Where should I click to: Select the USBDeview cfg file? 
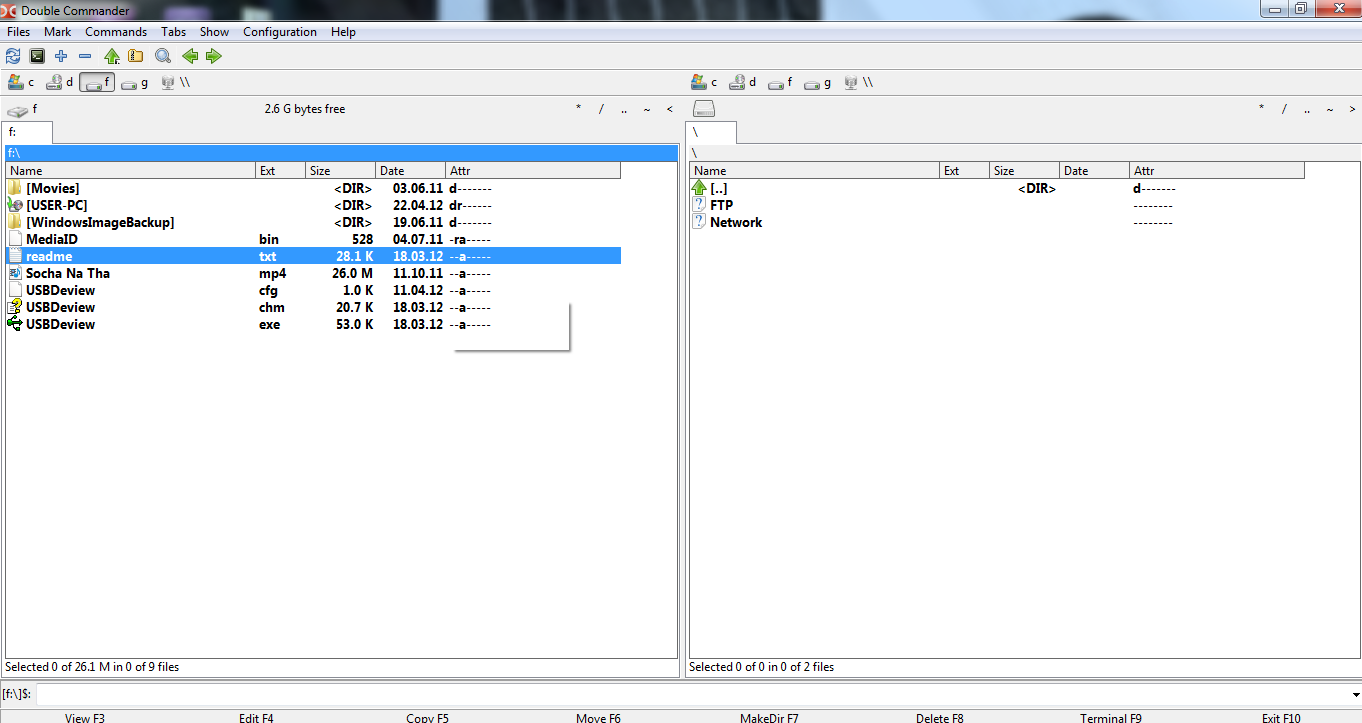point(313,290)
